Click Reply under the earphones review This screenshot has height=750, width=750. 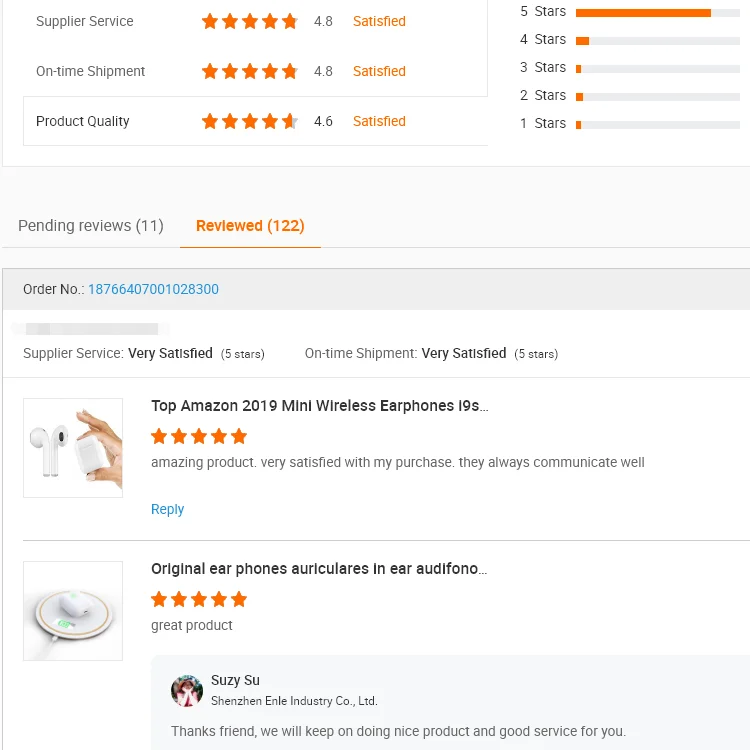[167, 509]
